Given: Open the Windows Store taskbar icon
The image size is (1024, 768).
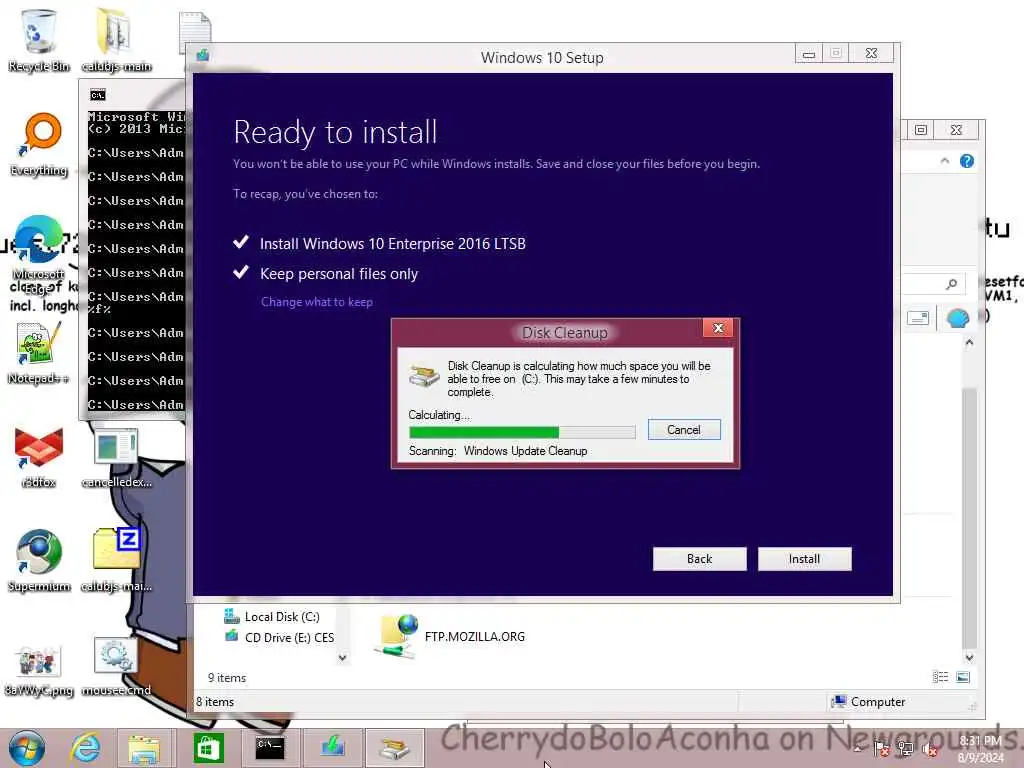Looking at the screenshot, I should (208, 748).
